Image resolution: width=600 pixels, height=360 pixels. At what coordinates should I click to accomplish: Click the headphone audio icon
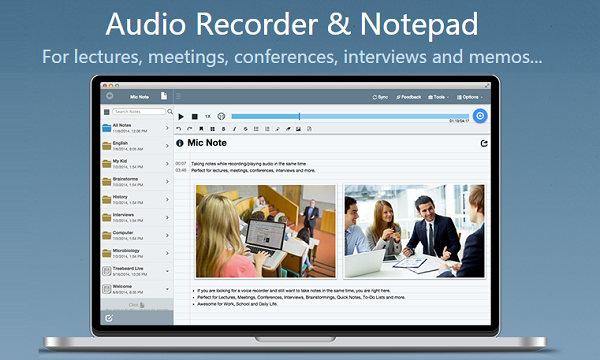coord(221,116)
